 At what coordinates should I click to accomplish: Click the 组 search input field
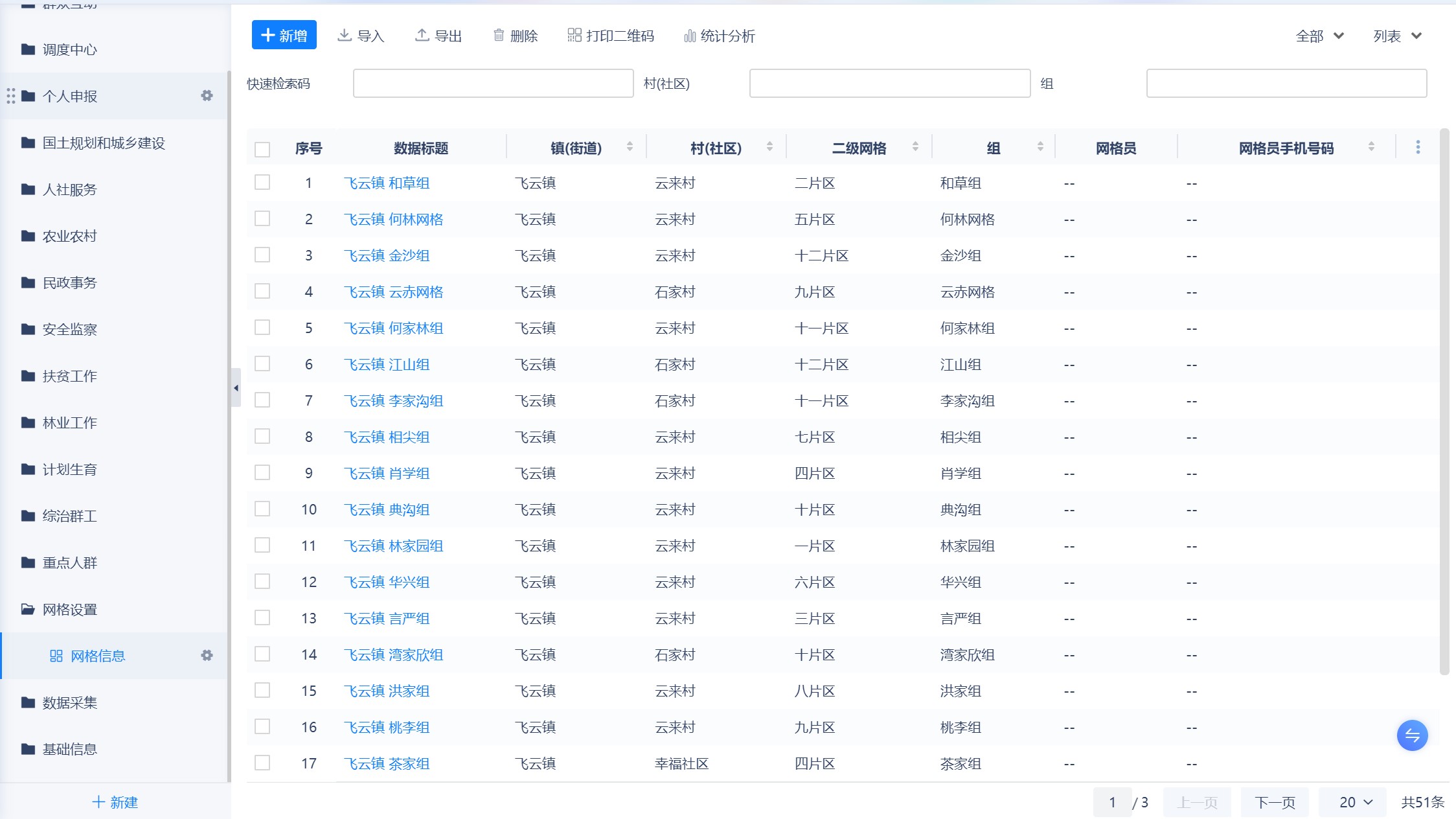(1286, 84)
